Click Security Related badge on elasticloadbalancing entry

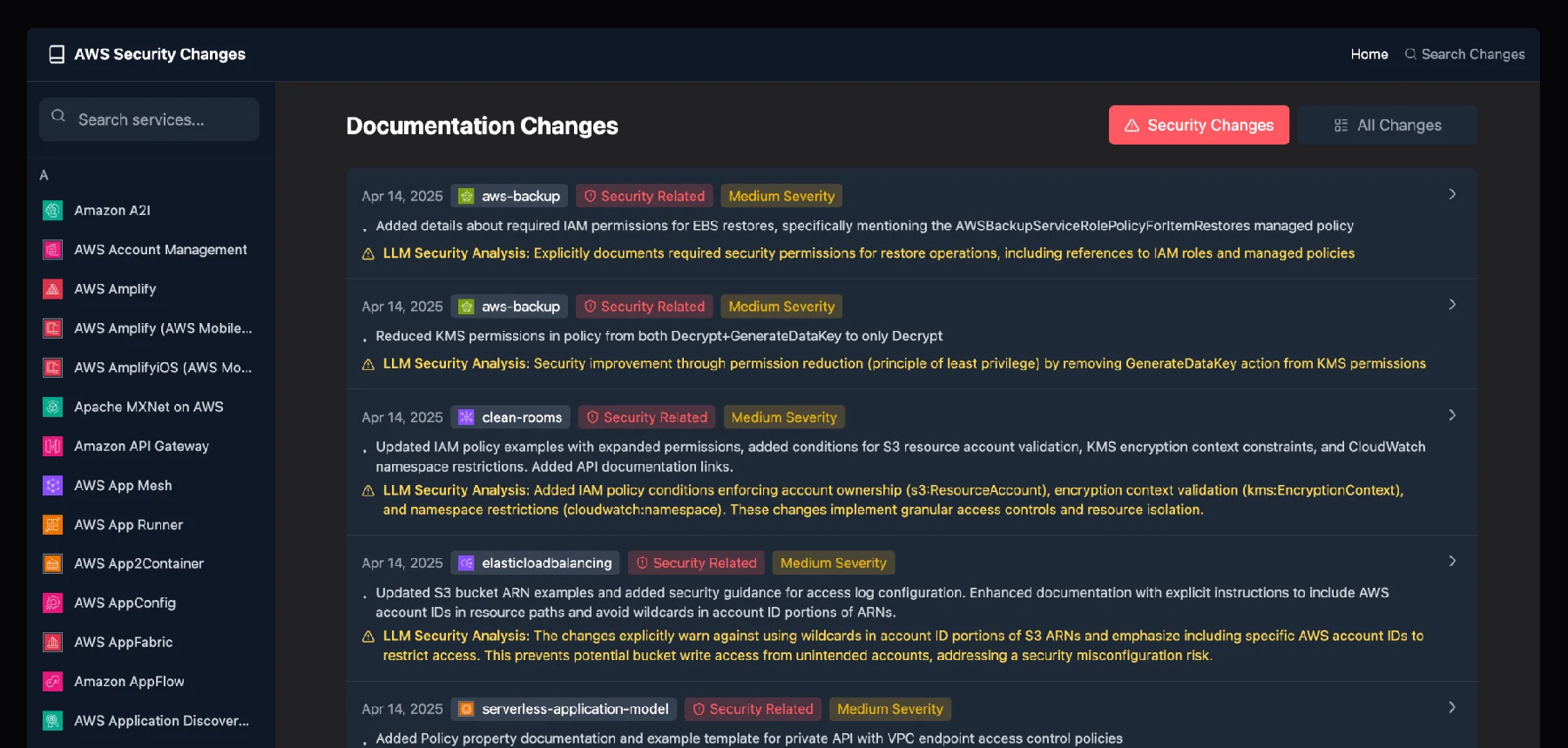click(x=696, y=563)
